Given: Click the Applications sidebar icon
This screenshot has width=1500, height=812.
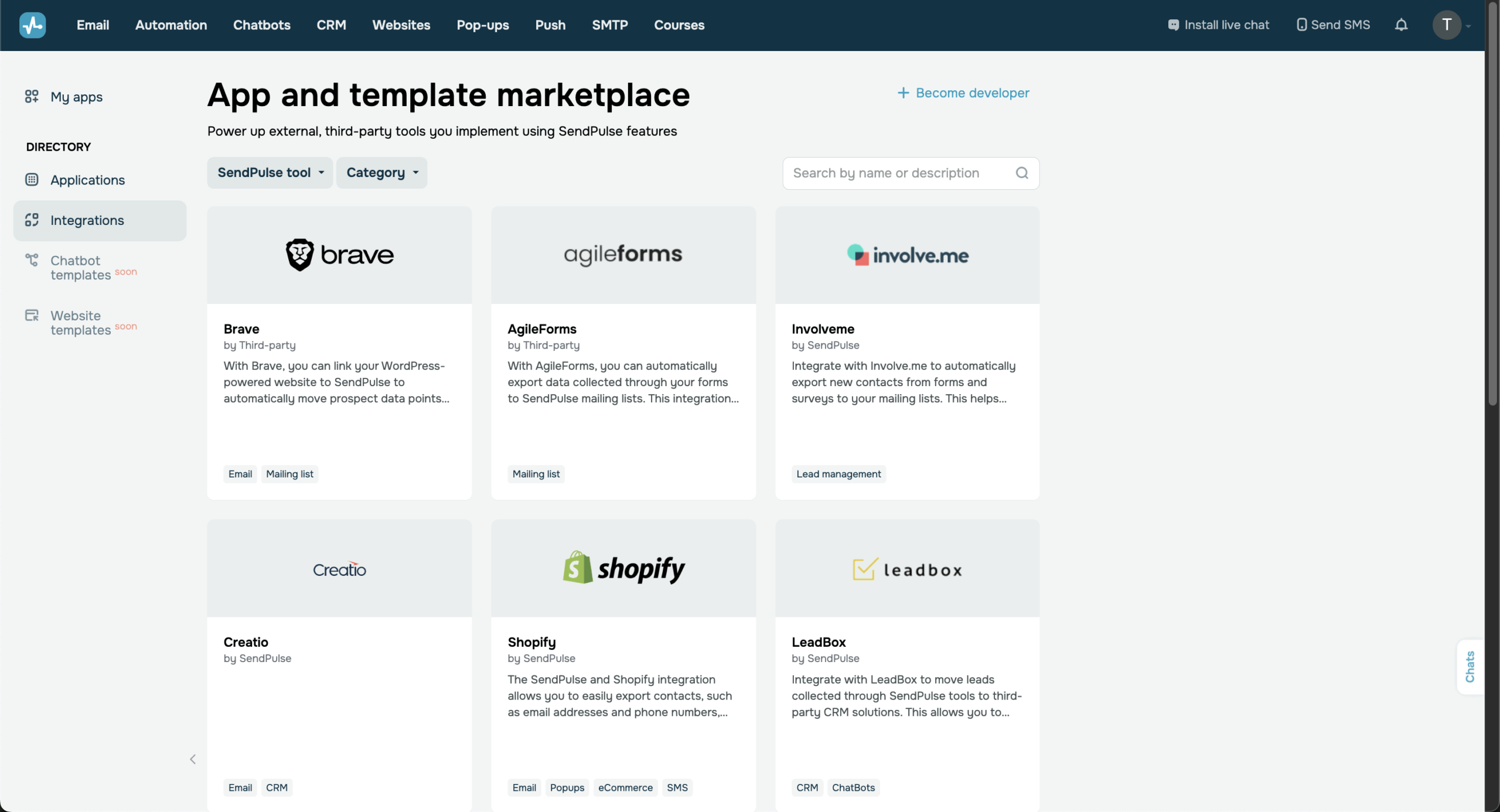Looking at the screenshot, I should point(32,180).
